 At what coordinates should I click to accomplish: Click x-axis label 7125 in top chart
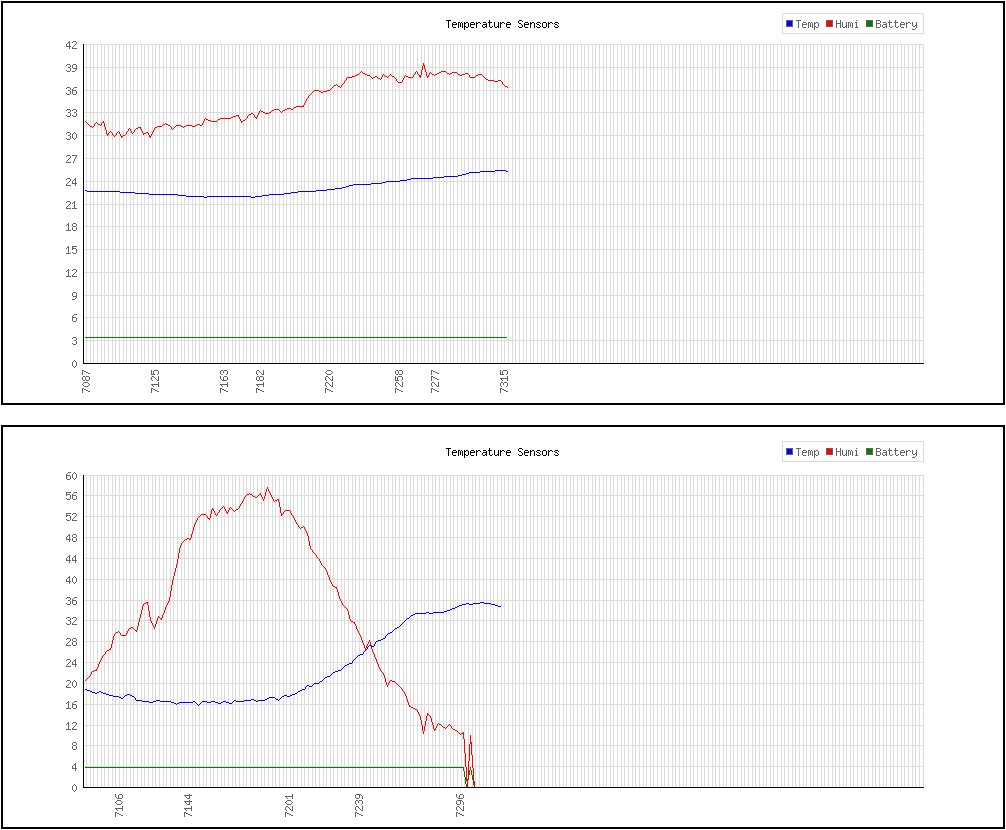click(155, 381)
